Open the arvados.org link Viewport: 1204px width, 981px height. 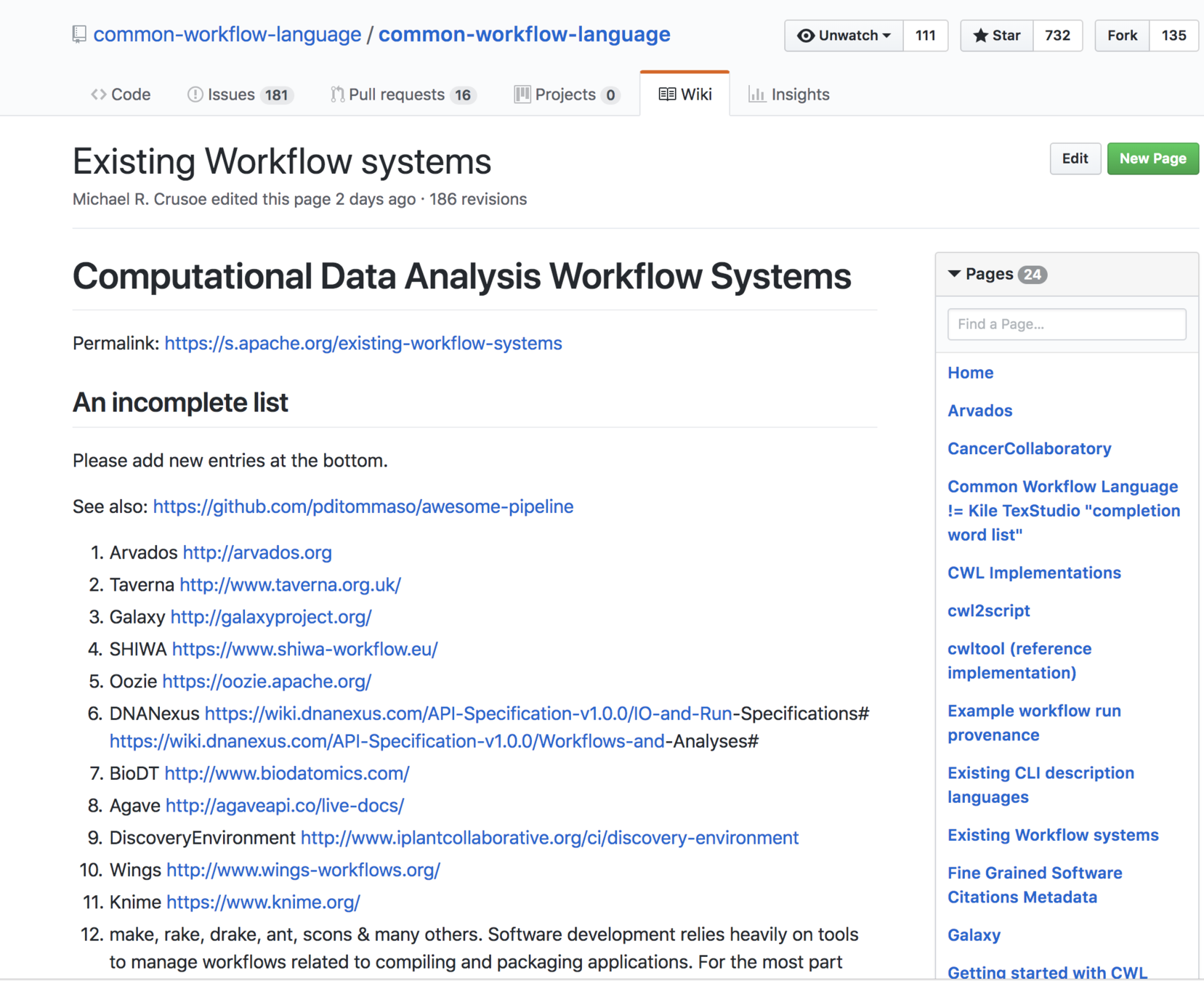(x=257, y=552)
